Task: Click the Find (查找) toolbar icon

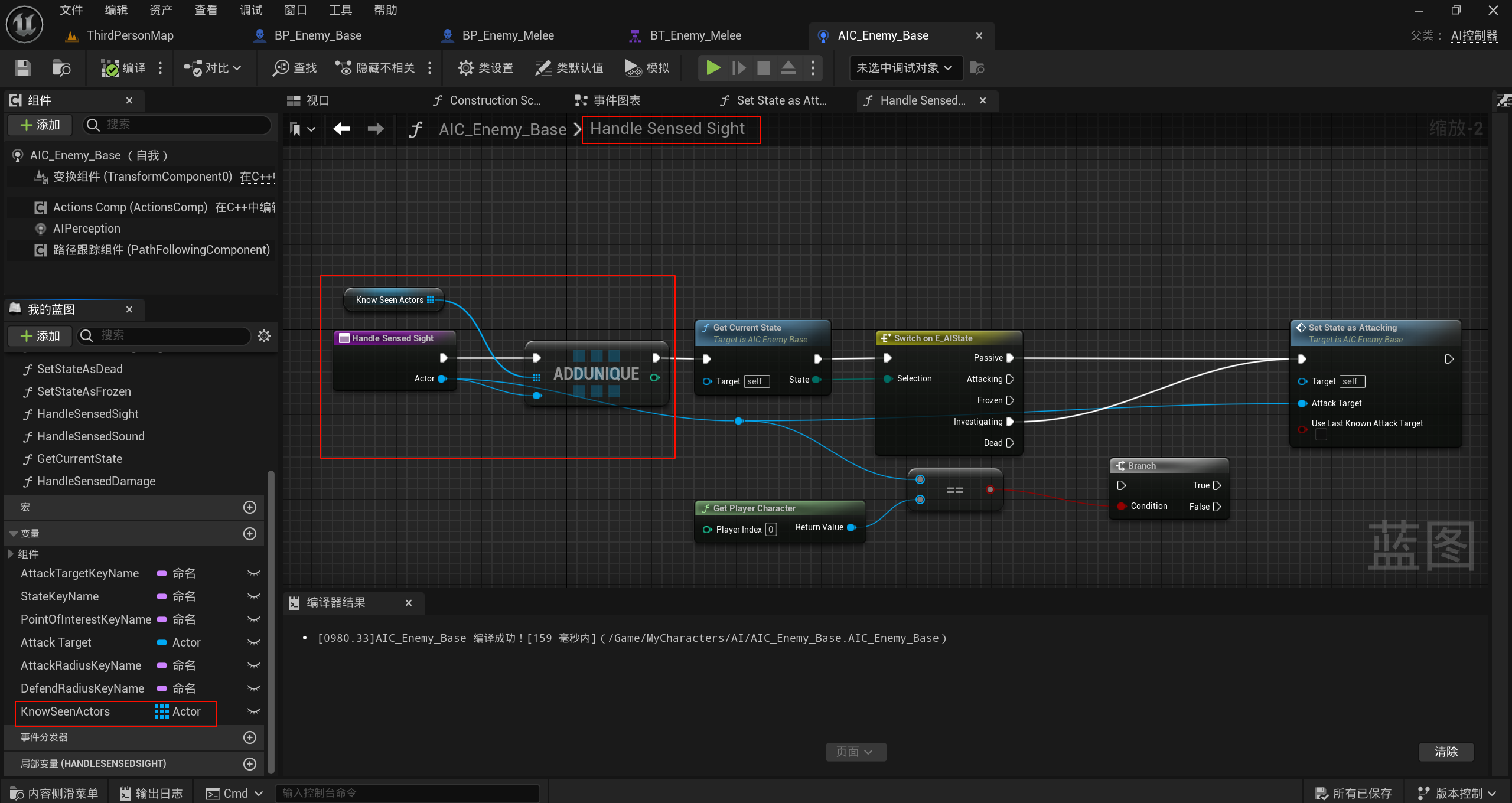Action: (x=281, y=68)
